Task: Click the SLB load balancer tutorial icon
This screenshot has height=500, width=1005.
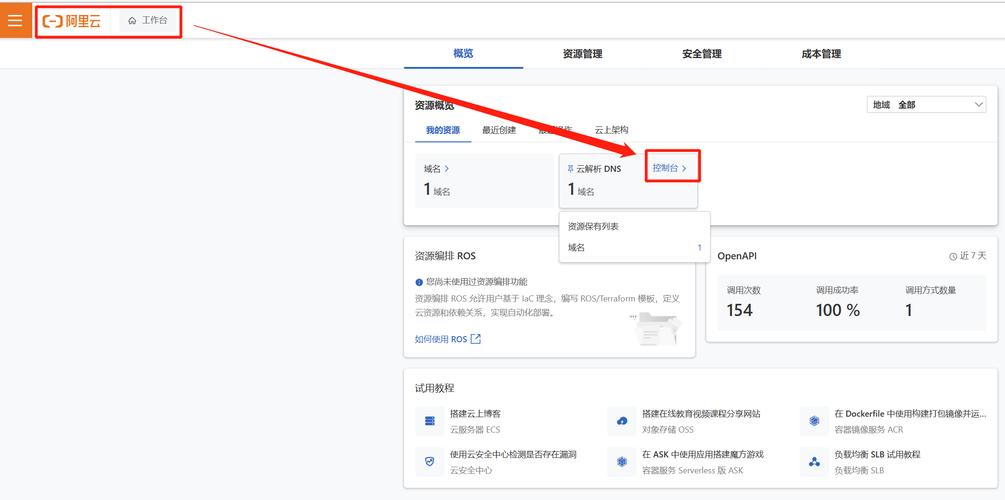Action: pos(814,461)
